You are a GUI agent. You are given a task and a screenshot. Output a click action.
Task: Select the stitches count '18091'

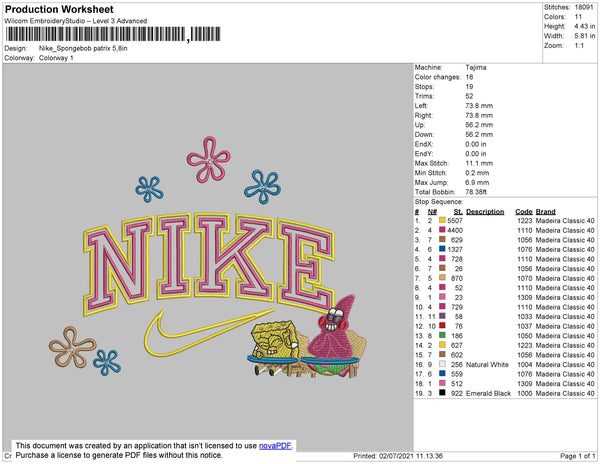pos(584,7)
